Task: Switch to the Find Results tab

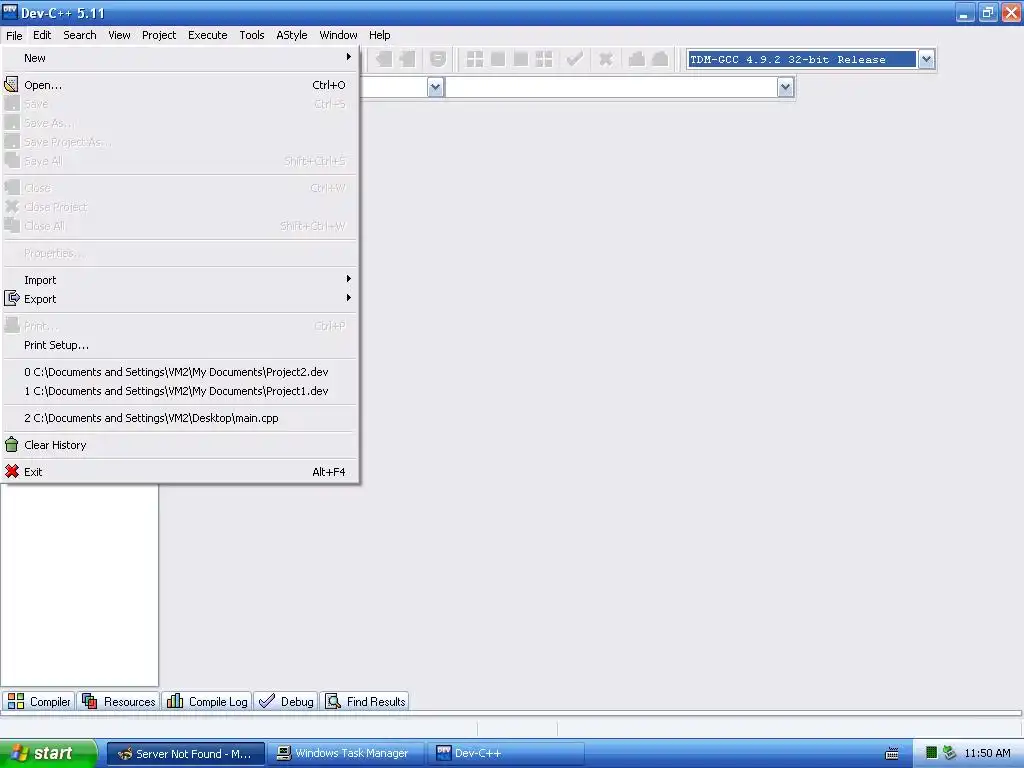Action: (x=366, y=701)
